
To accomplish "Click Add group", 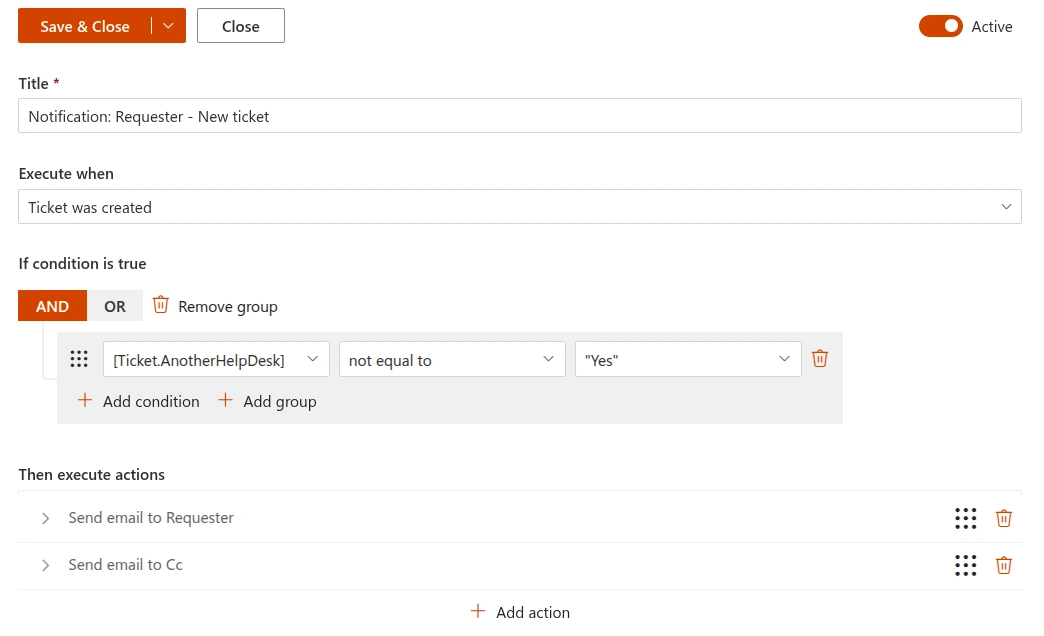I will [x=267, y=401].
